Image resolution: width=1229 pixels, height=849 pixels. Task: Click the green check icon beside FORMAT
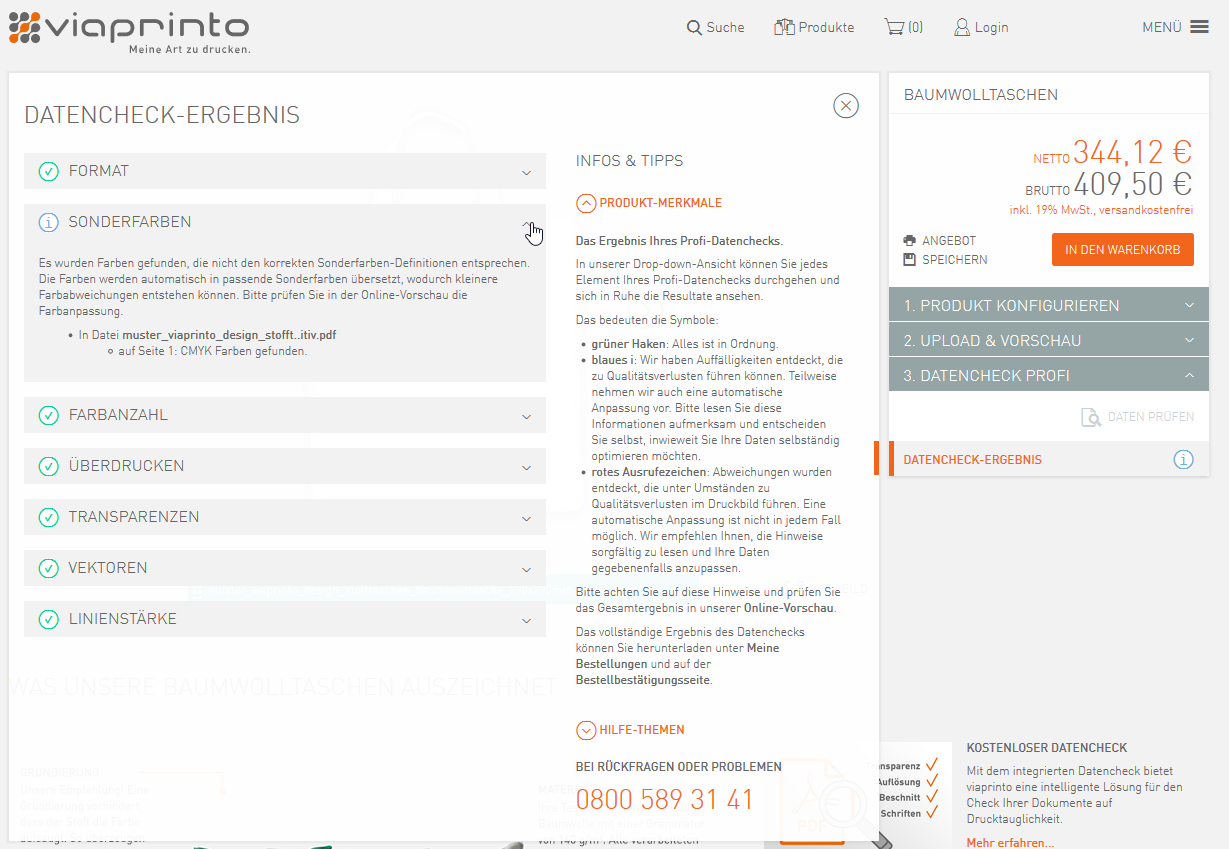coord(48,171)
